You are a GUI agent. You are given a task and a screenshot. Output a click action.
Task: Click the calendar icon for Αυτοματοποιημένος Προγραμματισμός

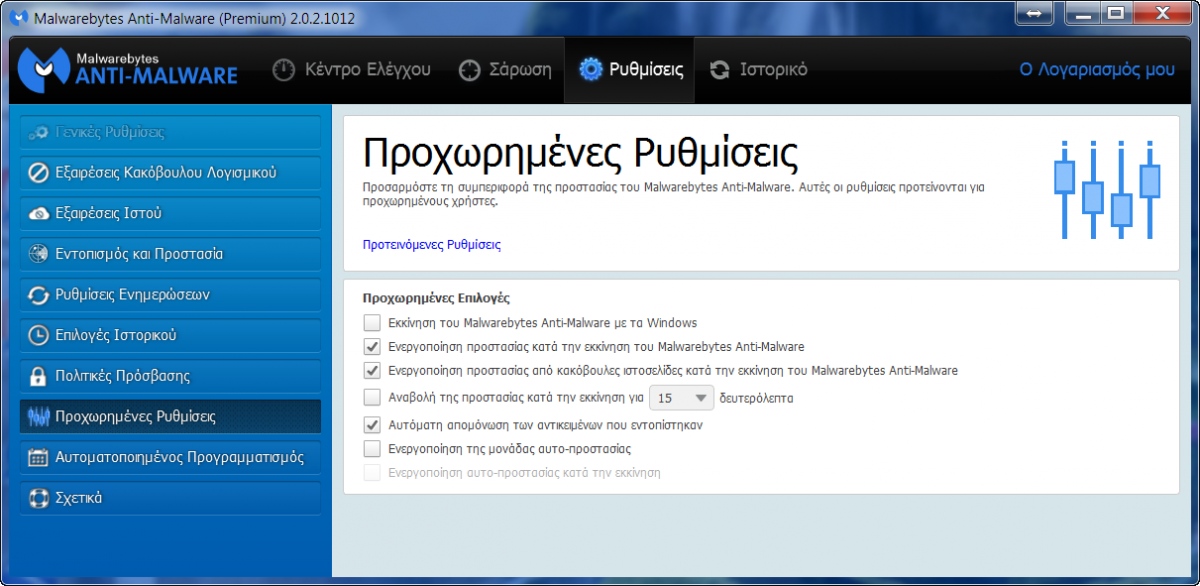[38, 458]
